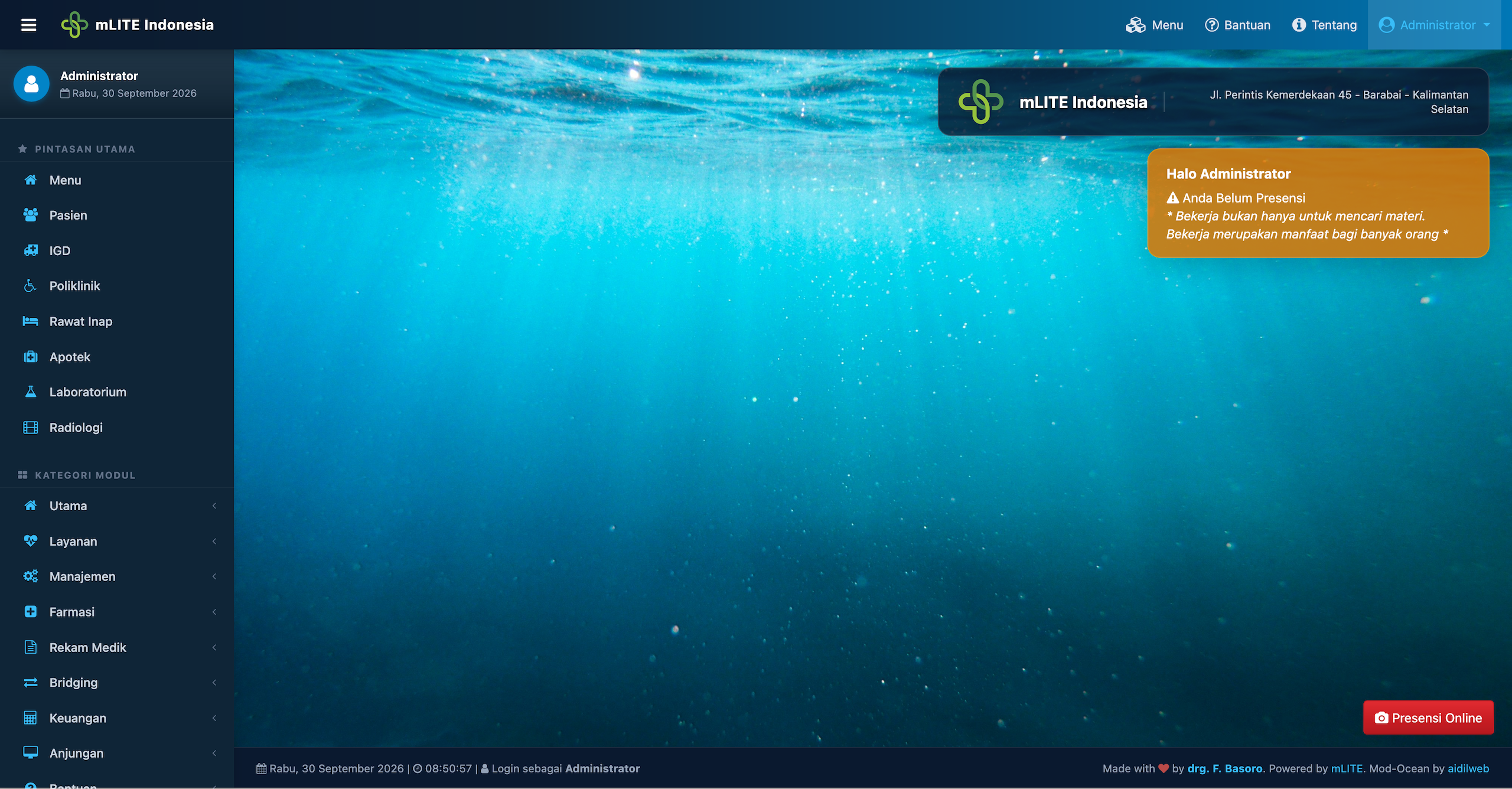Click the Presensi Online button
This screenshot has width=1512, height=789.
(x=1428, y=718)
